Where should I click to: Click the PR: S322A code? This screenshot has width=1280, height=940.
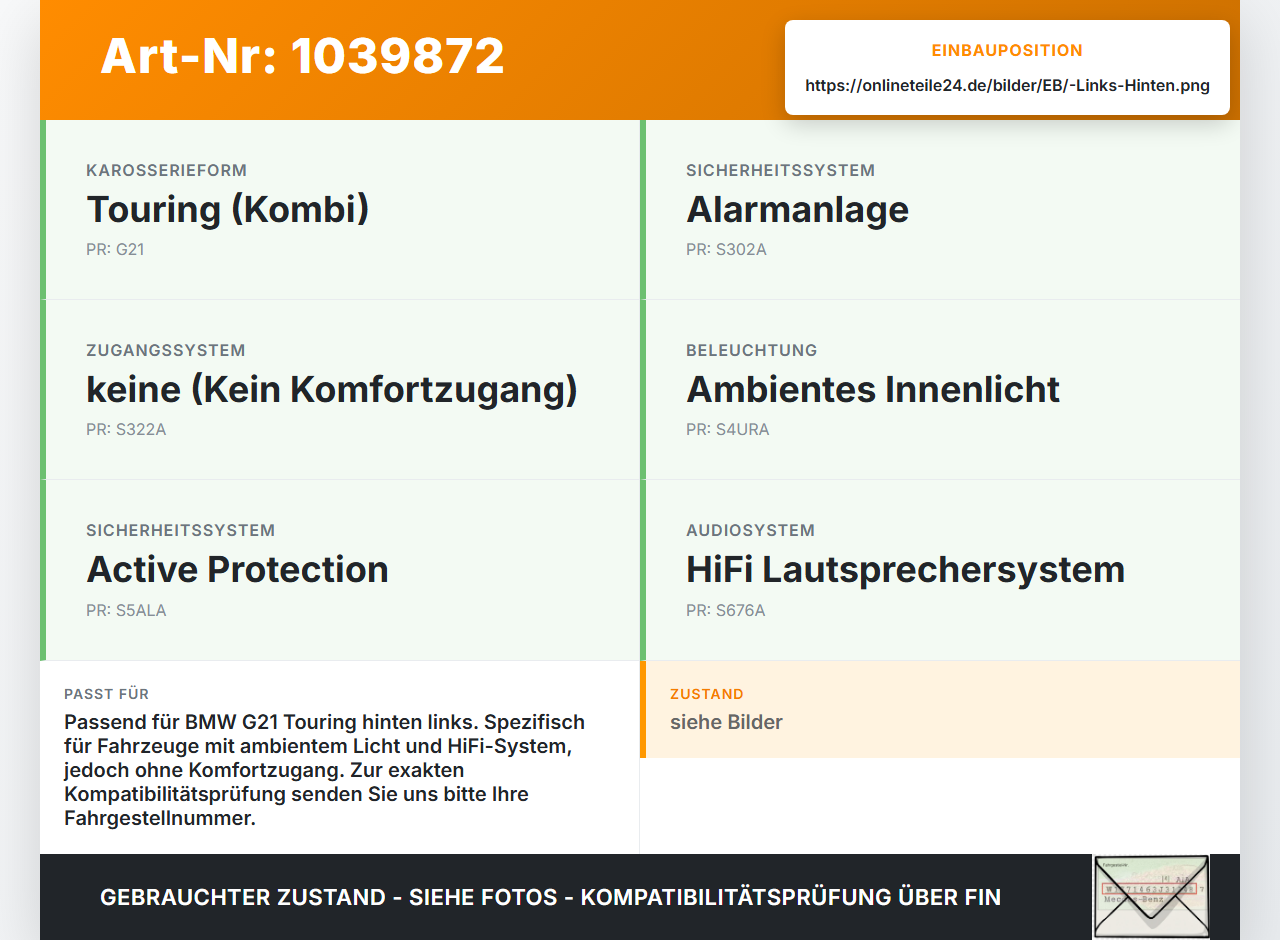coord(126,429)
